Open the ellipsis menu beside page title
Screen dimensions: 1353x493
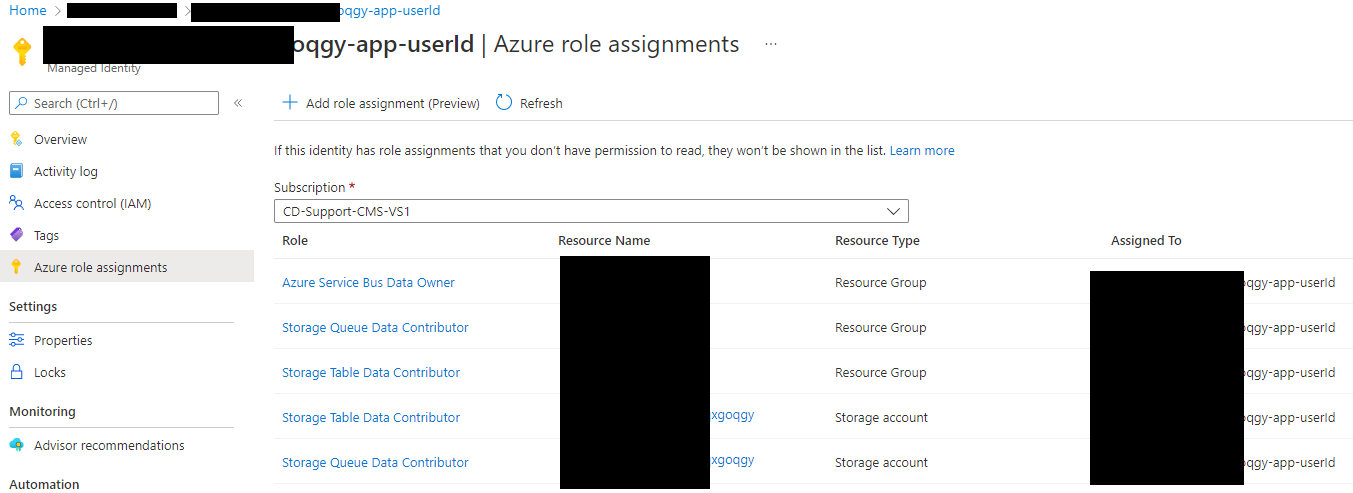[770, 45]
